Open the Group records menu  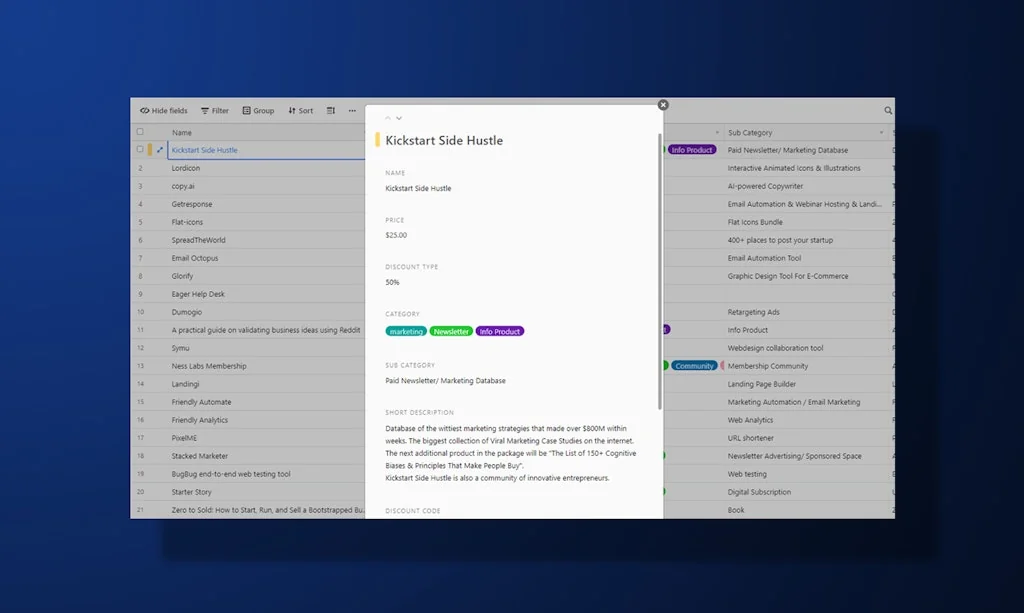click(257, 111)
